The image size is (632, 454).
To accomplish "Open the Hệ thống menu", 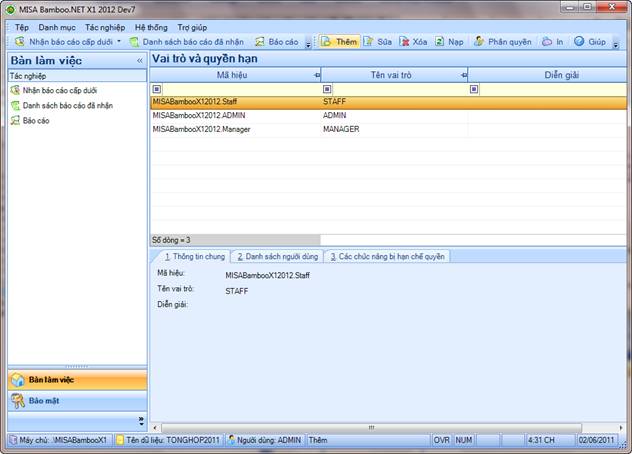I will (151, 27).
